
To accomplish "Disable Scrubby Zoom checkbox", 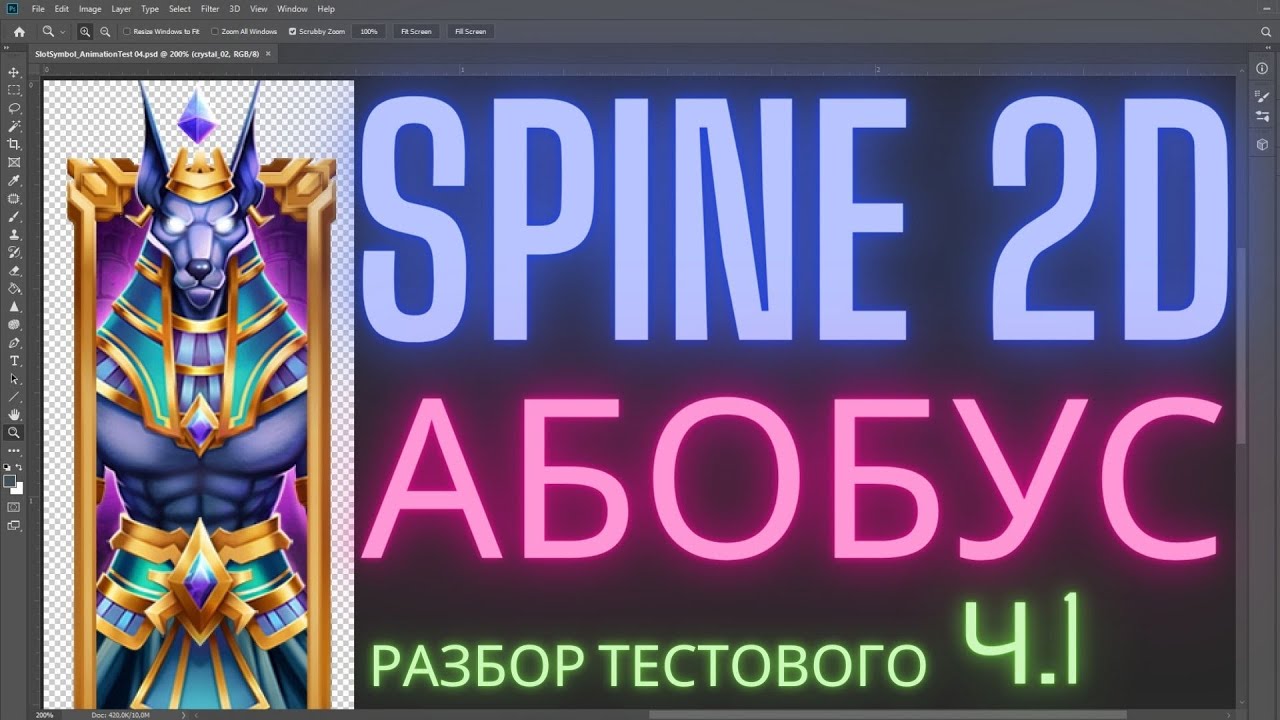I will coord(292,32).
